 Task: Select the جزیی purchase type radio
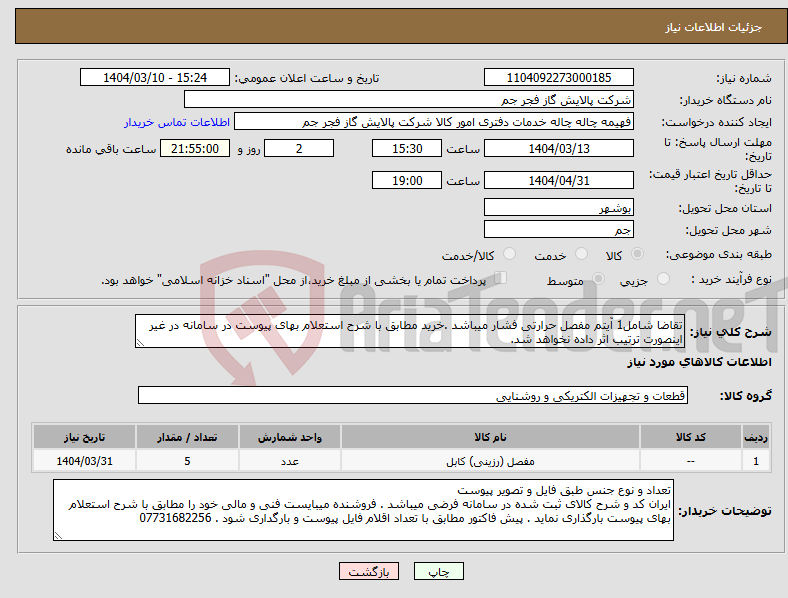click(x=663, y=278)
